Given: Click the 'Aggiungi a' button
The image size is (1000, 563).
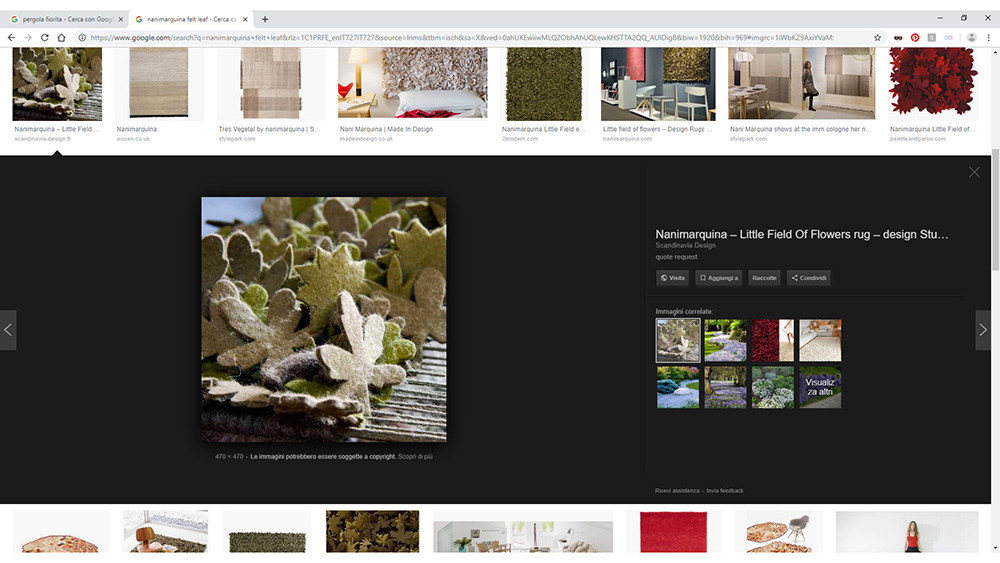Looking at the screenshot, I should click(x=719, y=278).
